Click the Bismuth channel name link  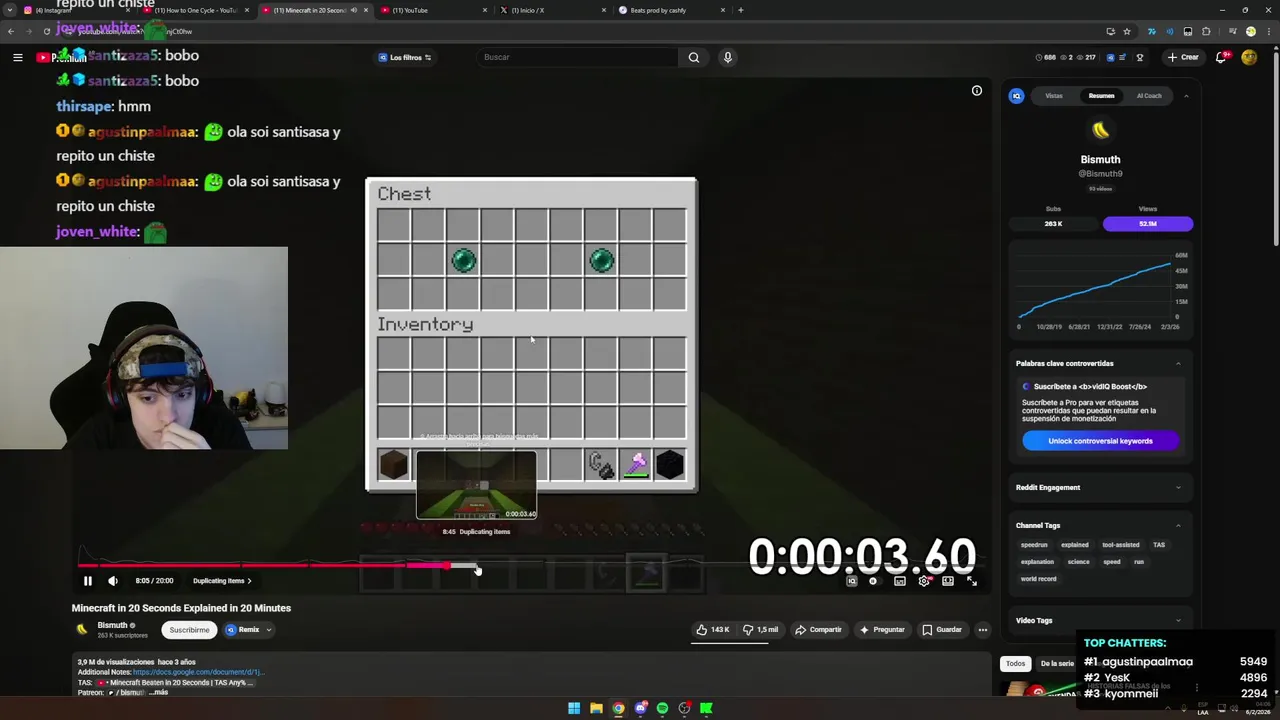click(112, 625)
